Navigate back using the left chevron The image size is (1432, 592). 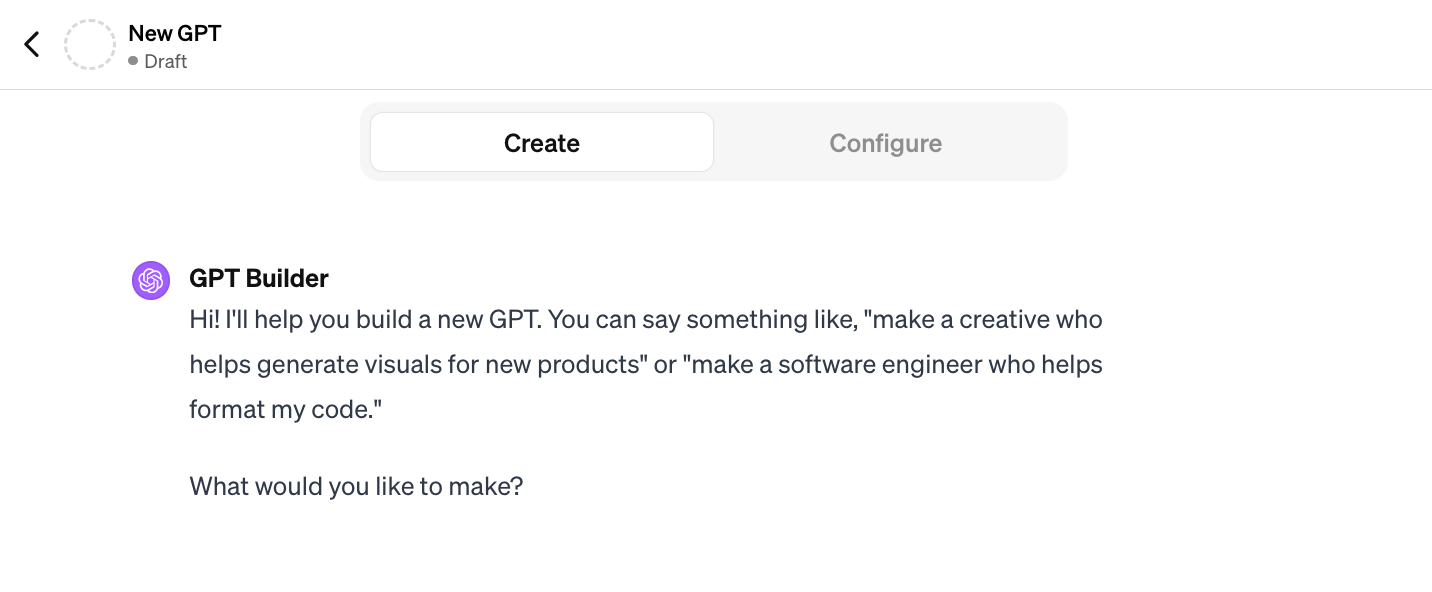[31, 44]
